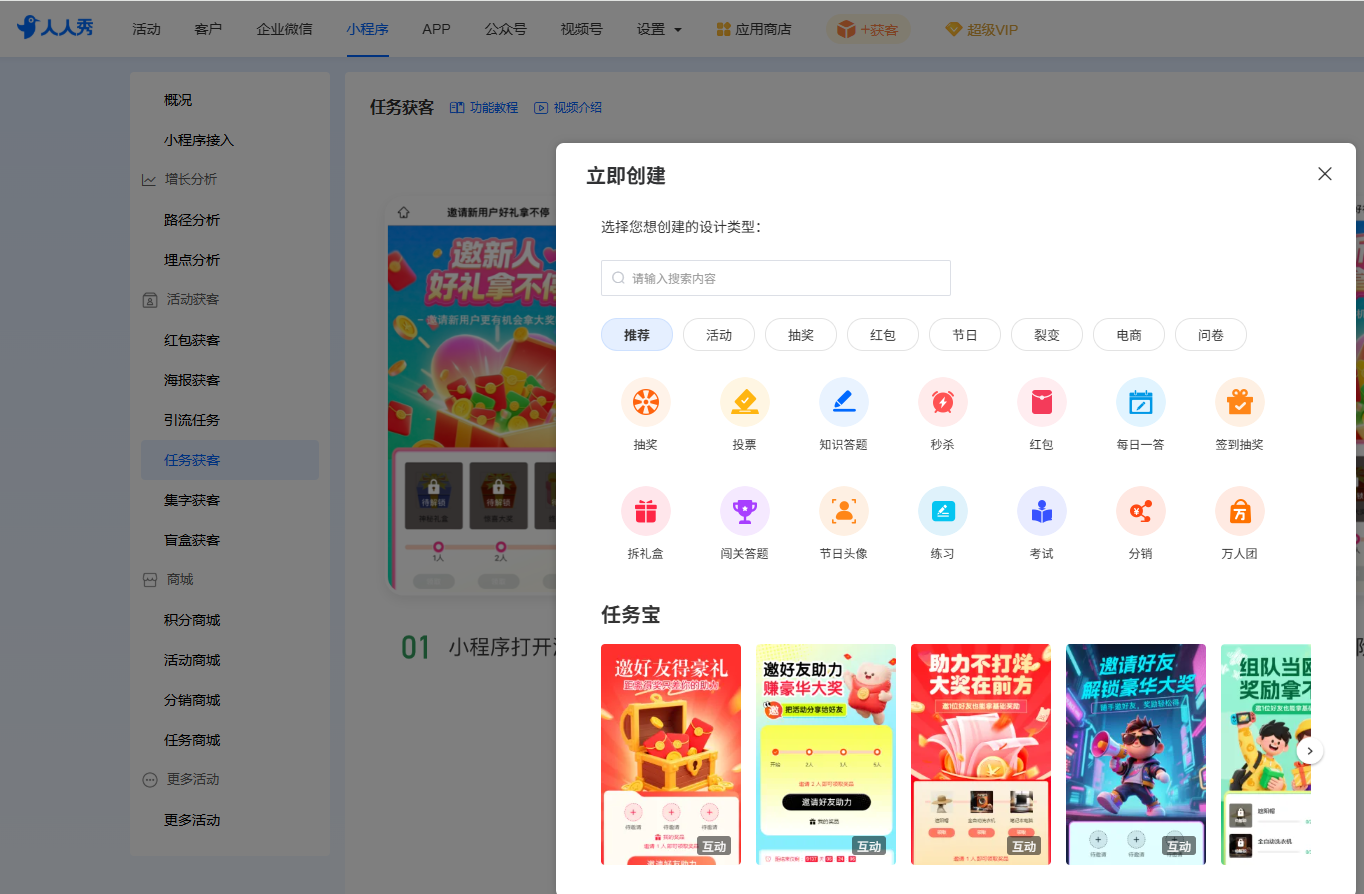This screenshot has width=1364, height=894.
Task: Go to 企业微信 in top navigation
Action: tap(284, 29)
